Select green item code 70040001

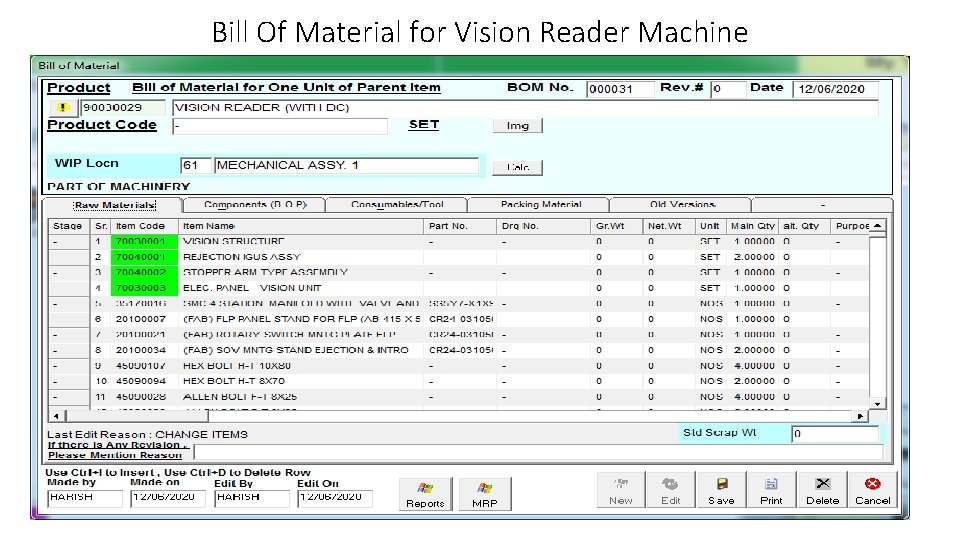pos(144,257)
